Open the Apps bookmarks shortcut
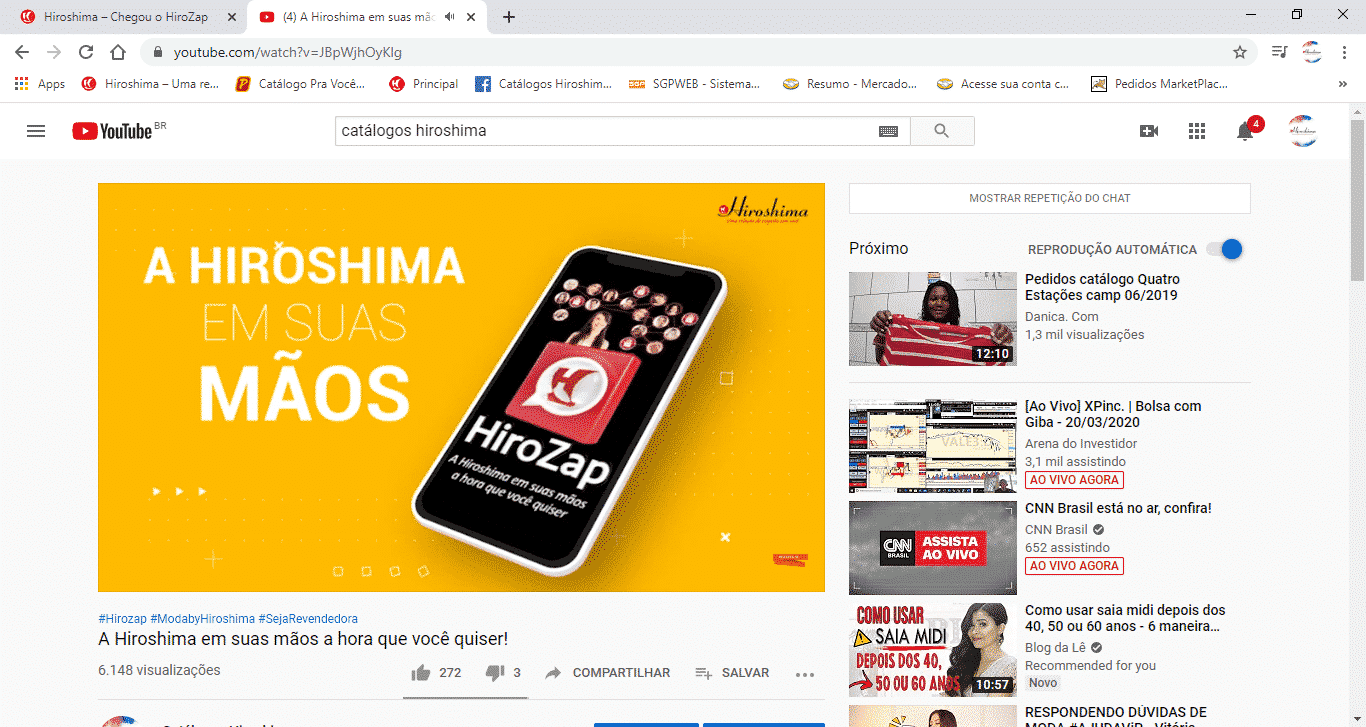Screen dimensions: 1366x727 coord(40,84)
